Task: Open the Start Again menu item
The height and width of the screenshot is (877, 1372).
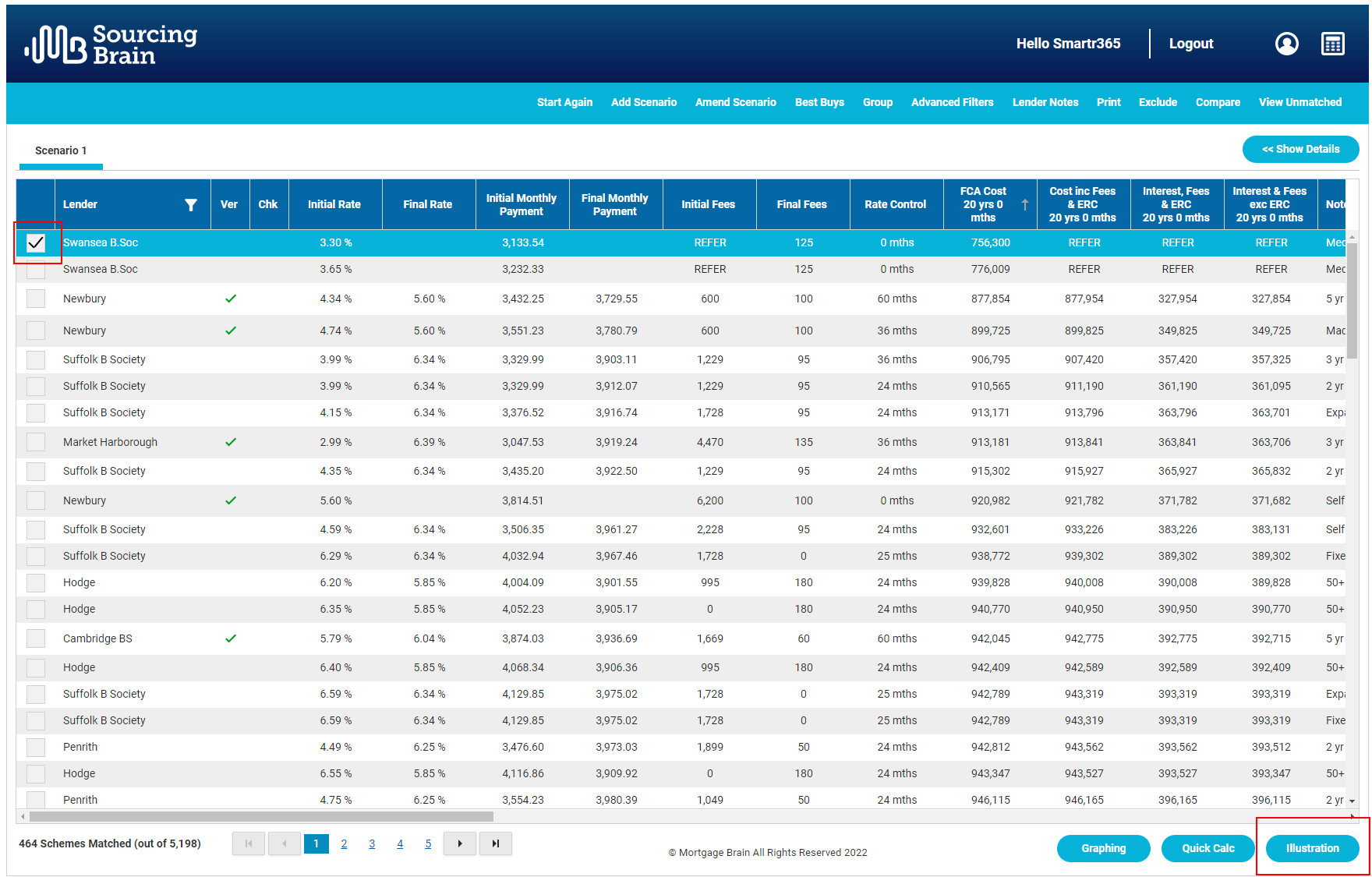Action: pyautogui.click(x=564, y=102)
